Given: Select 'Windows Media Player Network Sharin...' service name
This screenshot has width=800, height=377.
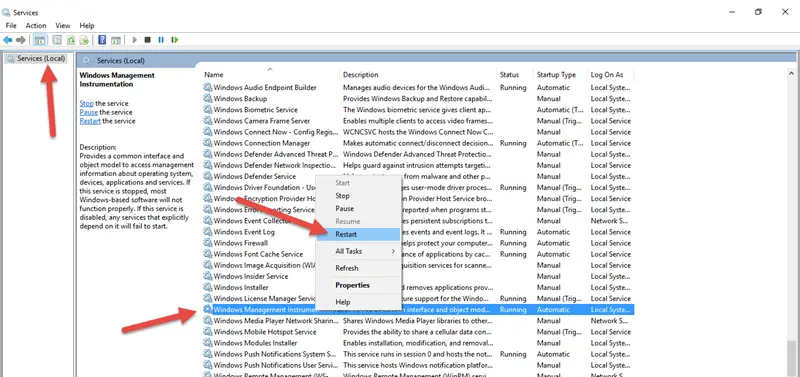Looking at the screenshot, I should 276,321.
